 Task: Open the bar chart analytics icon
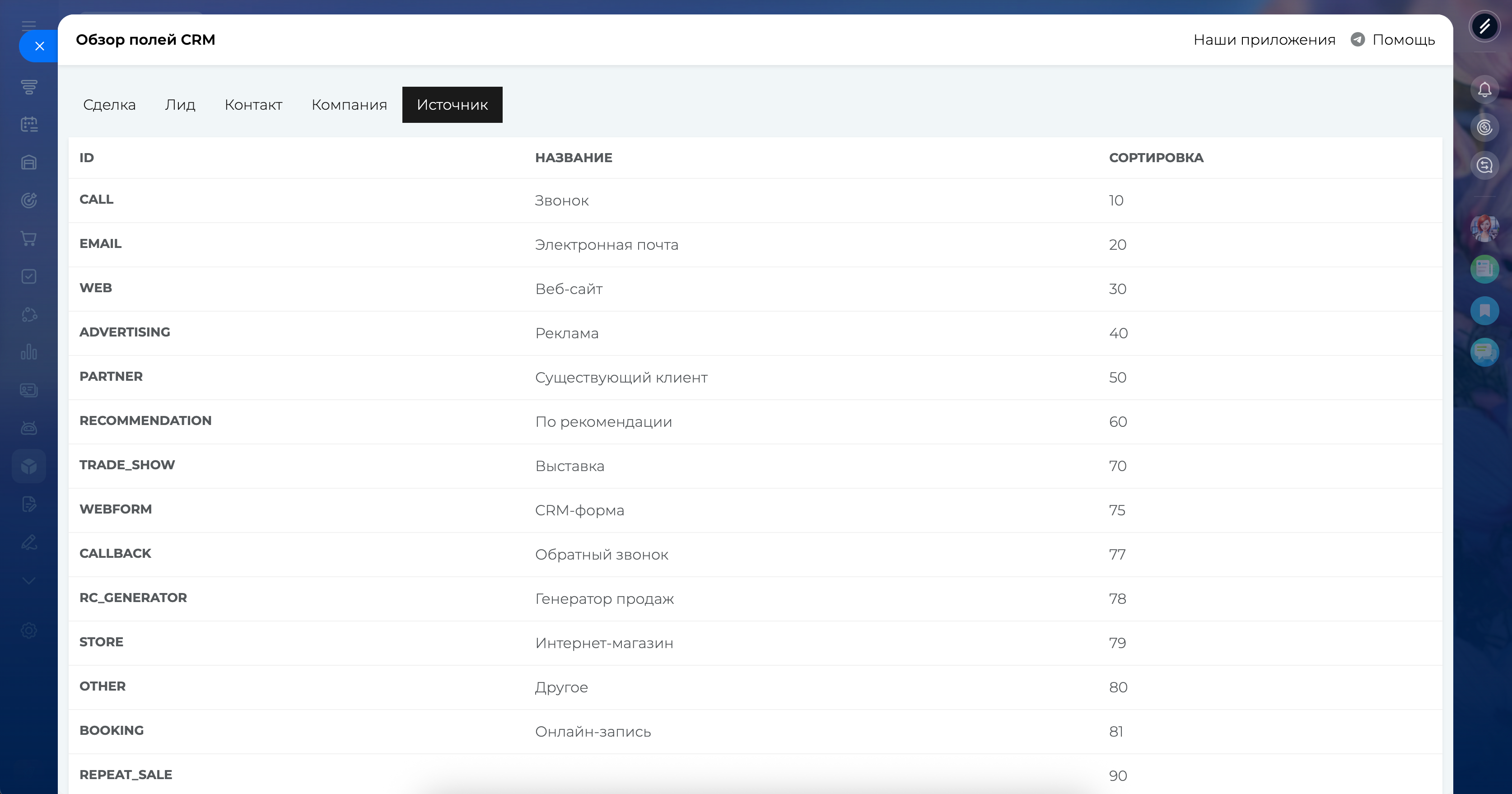(29, 352)
